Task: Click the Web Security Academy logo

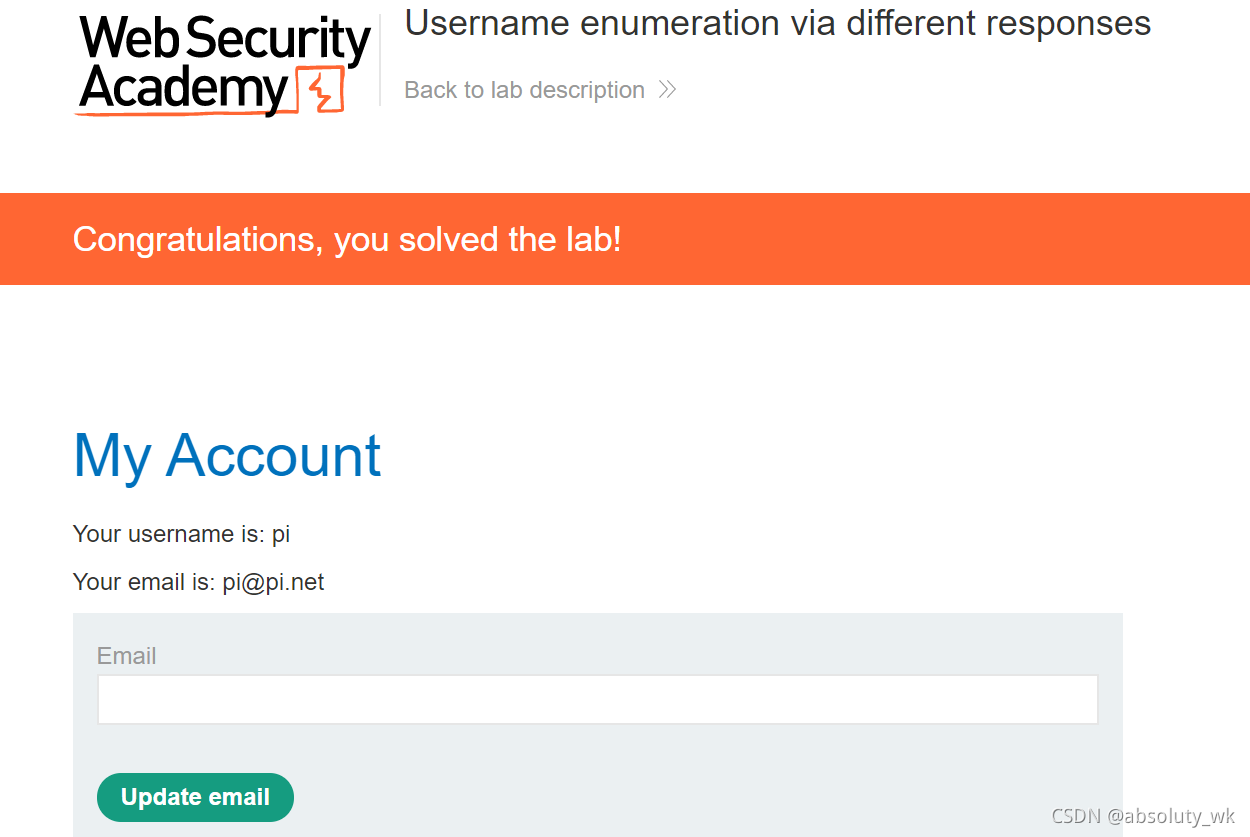Action: [x=224, y=66]
